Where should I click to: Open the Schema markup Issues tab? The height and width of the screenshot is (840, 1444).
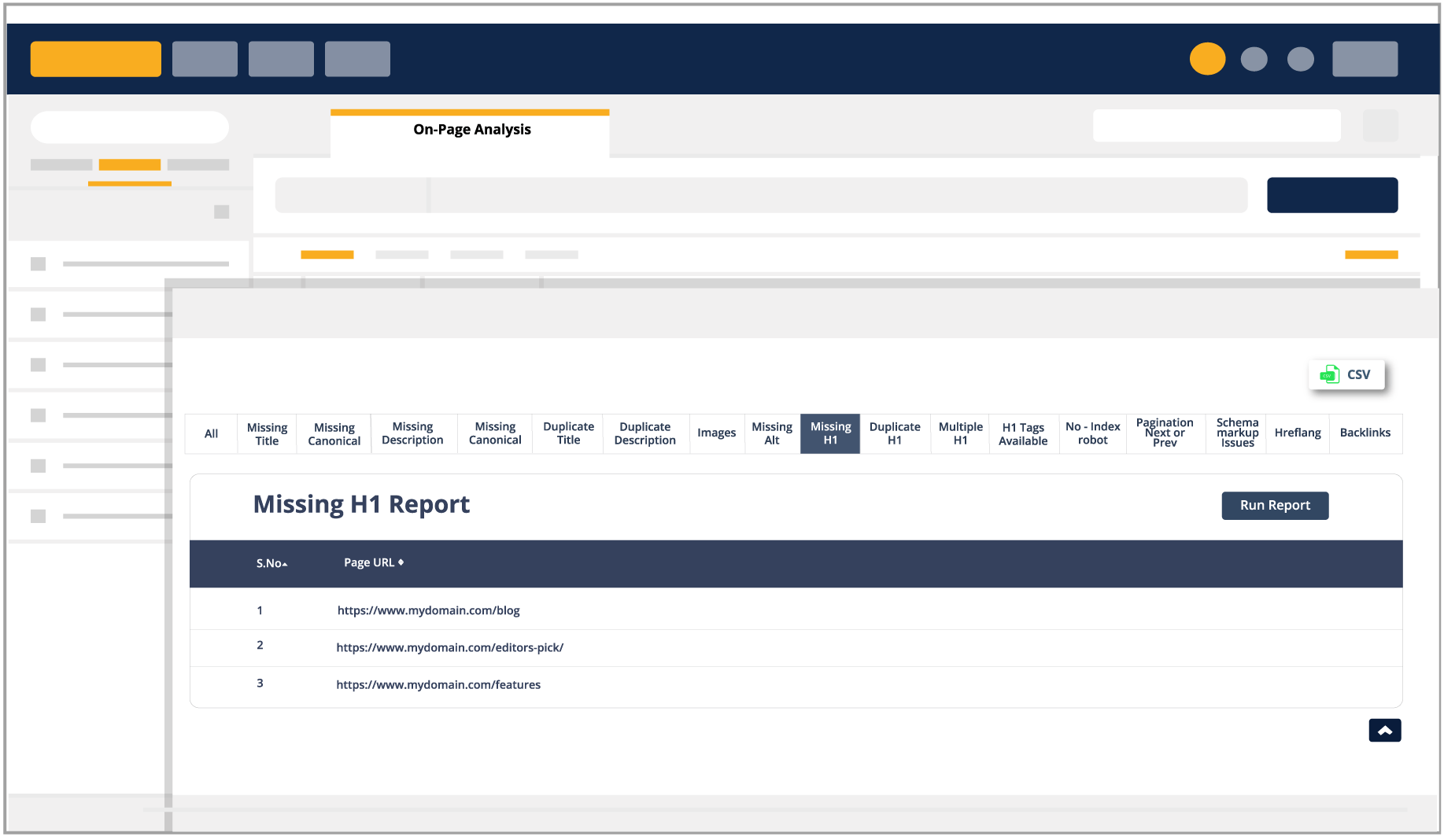pos(1236,433)
